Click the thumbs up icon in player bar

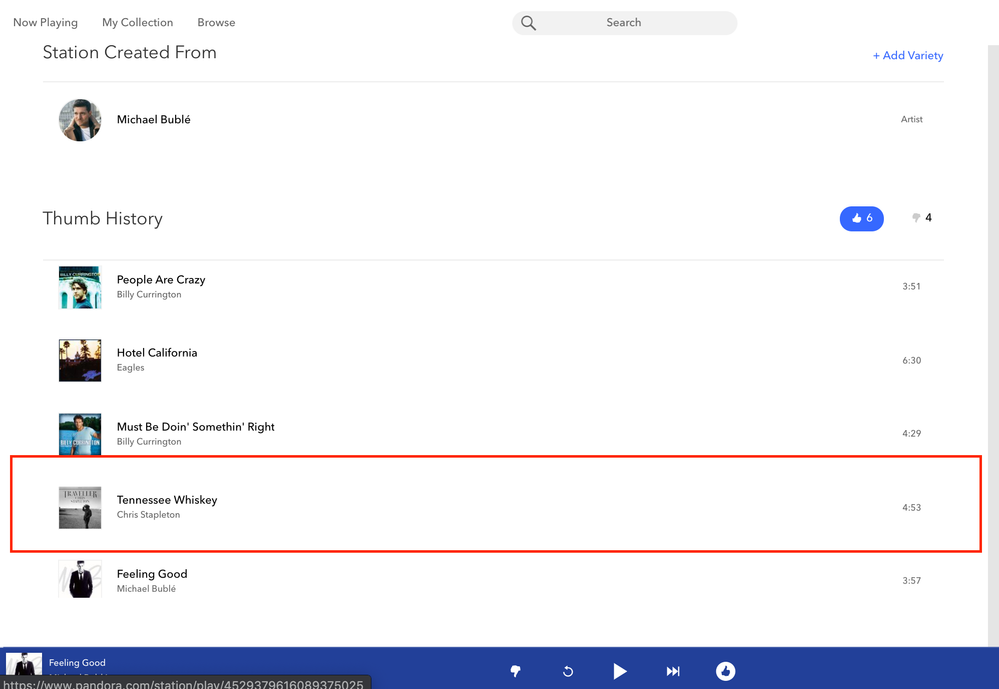point(726,671)
